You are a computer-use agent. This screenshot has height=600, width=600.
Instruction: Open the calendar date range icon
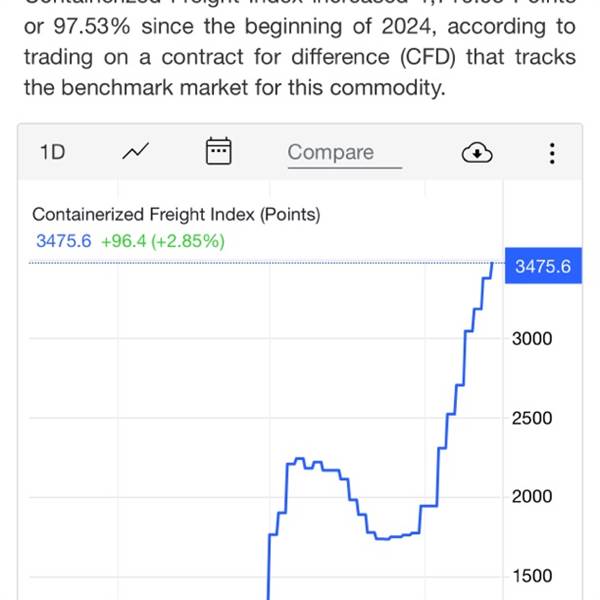[218, 151]
